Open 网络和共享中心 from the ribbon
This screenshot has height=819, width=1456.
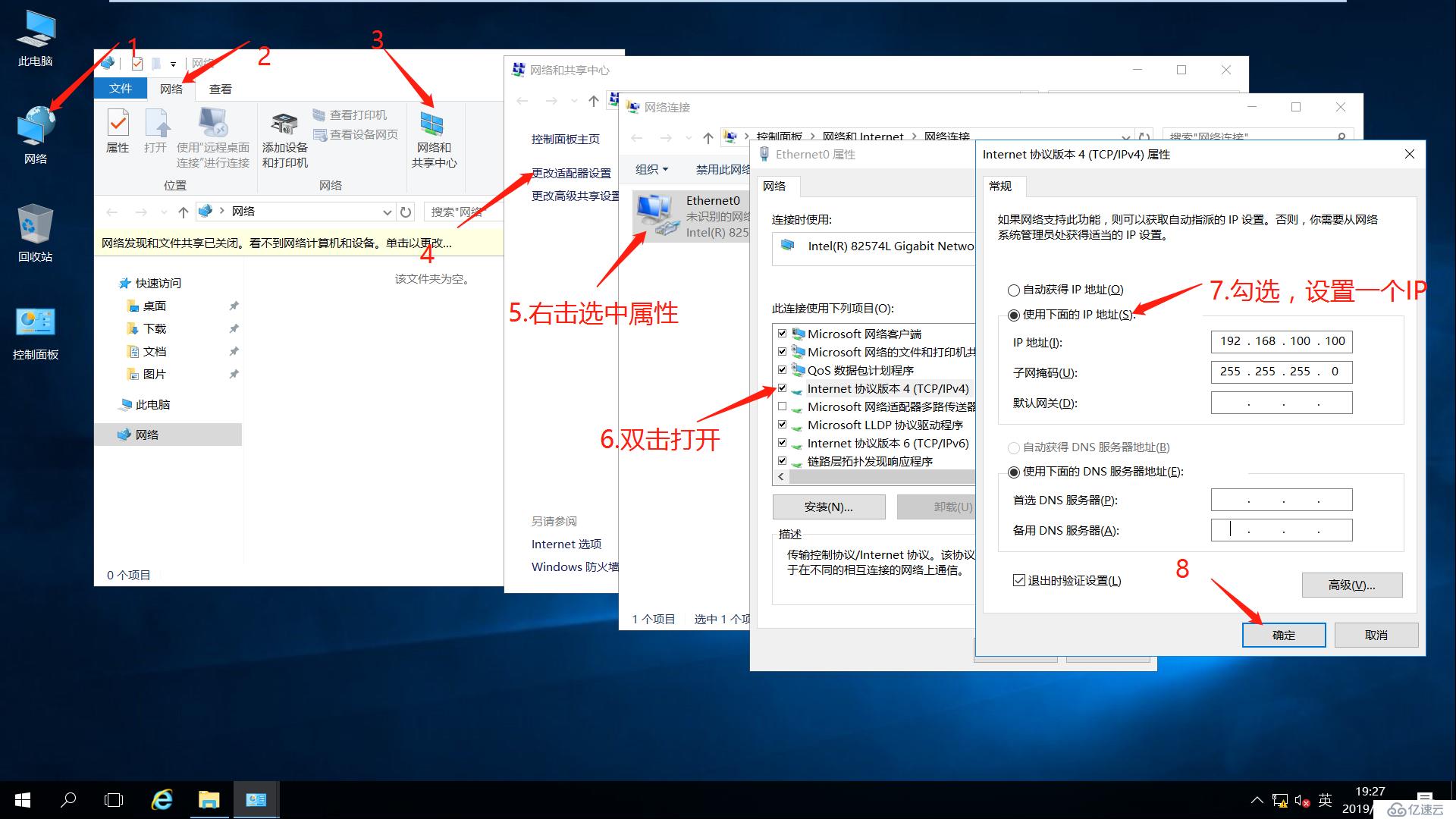coord(434,140)
